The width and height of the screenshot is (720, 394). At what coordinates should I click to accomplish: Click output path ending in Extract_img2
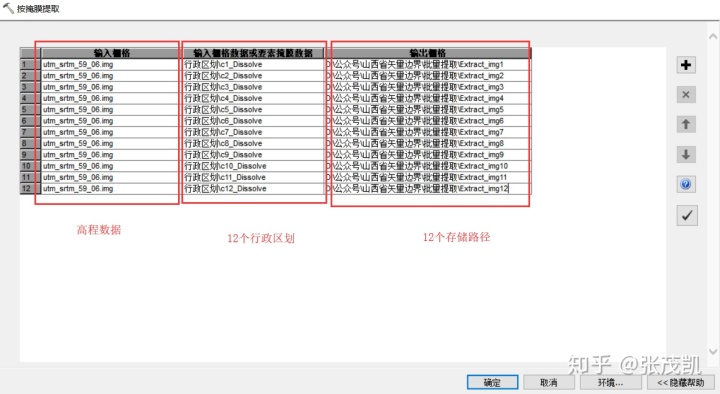[428, 75]
